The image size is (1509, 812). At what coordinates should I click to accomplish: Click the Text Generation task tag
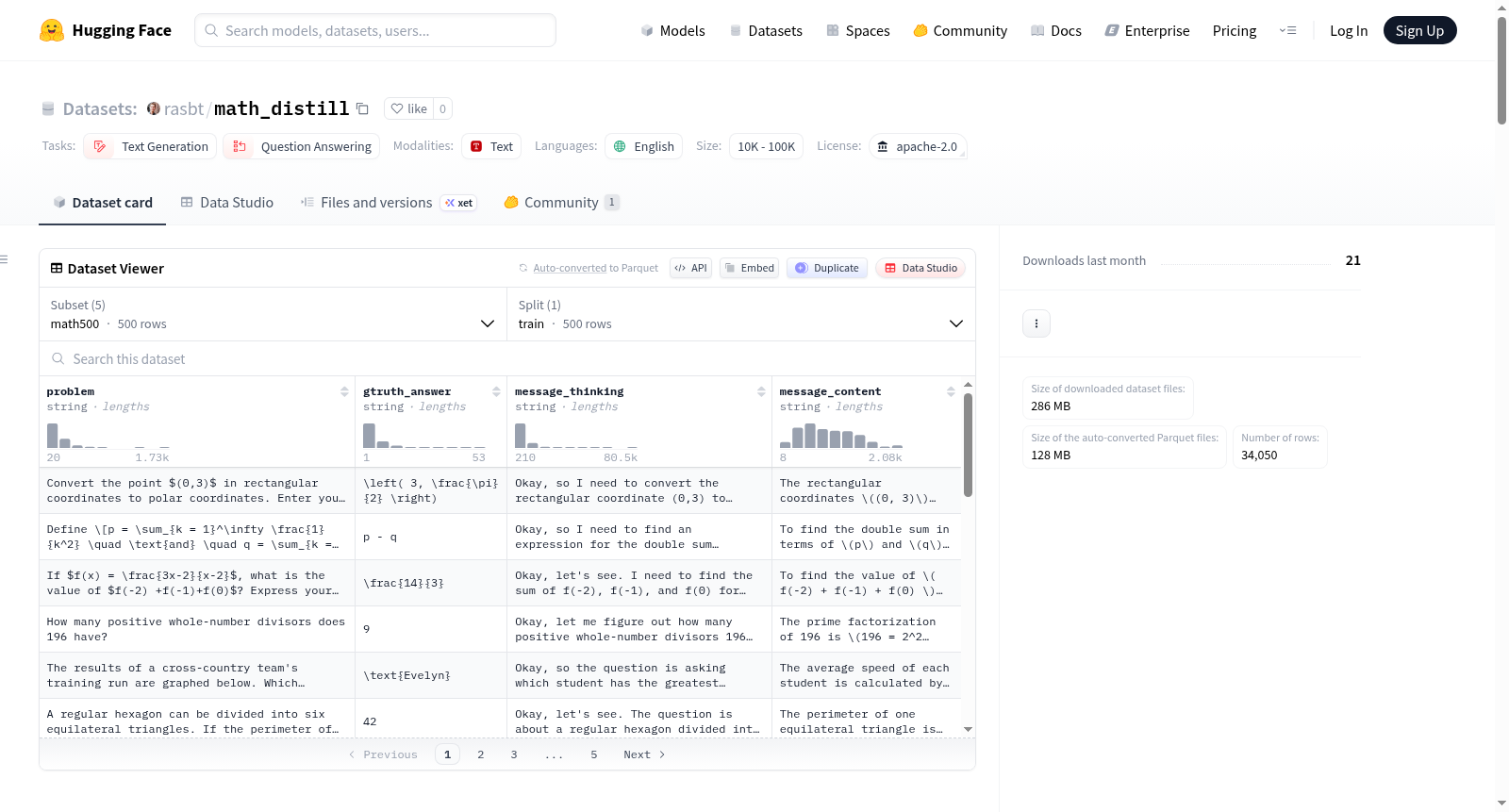(150, 146)
